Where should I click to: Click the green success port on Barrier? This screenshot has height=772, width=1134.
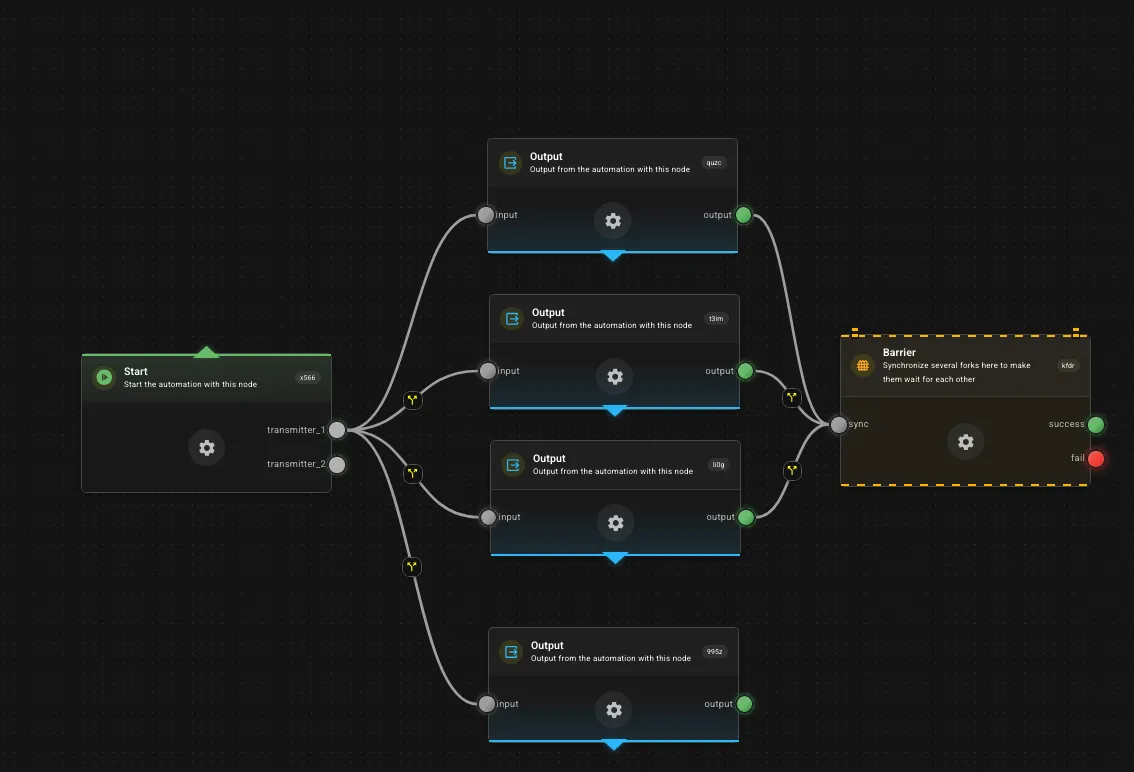pos(1096,425)
